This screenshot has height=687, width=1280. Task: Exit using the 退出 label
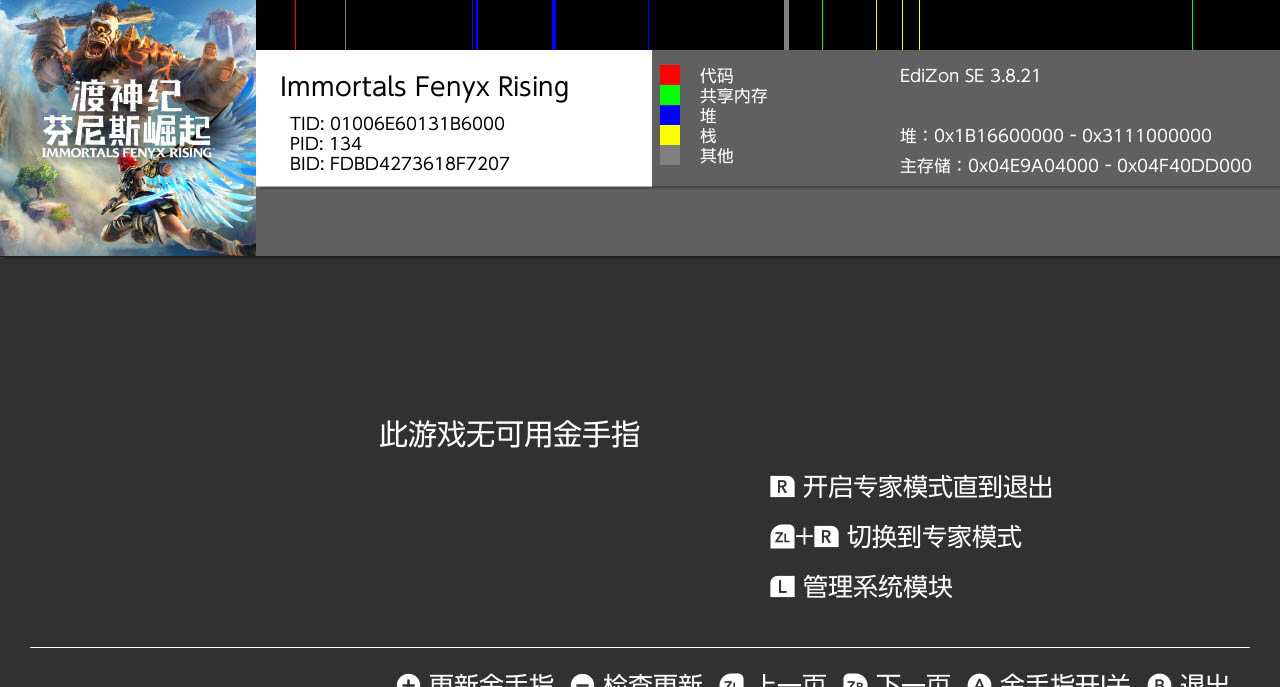click(x=1205, y=680)
